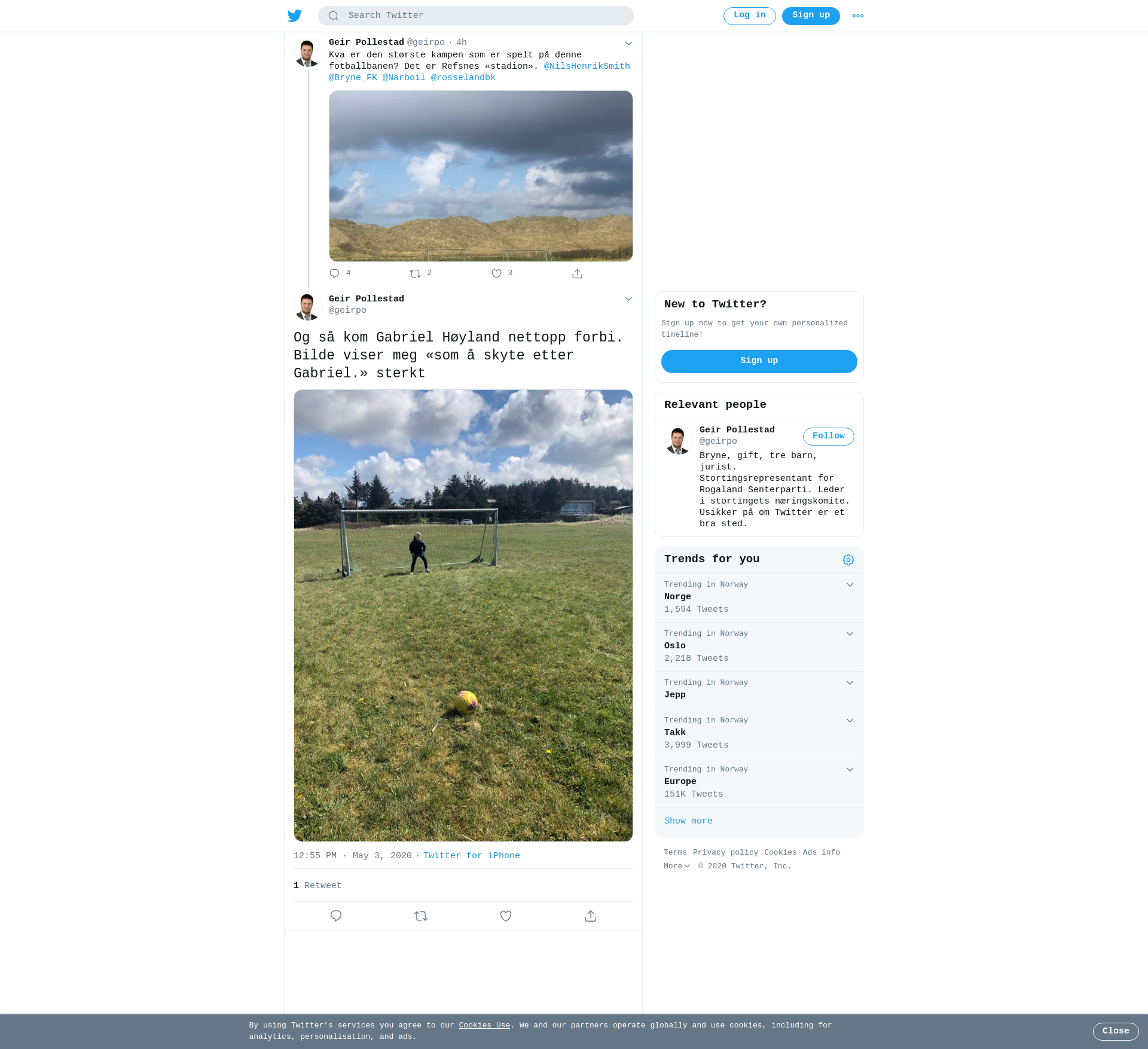The height and width of the screenshot is (1049, 1148).
Task: Expand options for the Europe trend
Action: (x=850, y=770)
